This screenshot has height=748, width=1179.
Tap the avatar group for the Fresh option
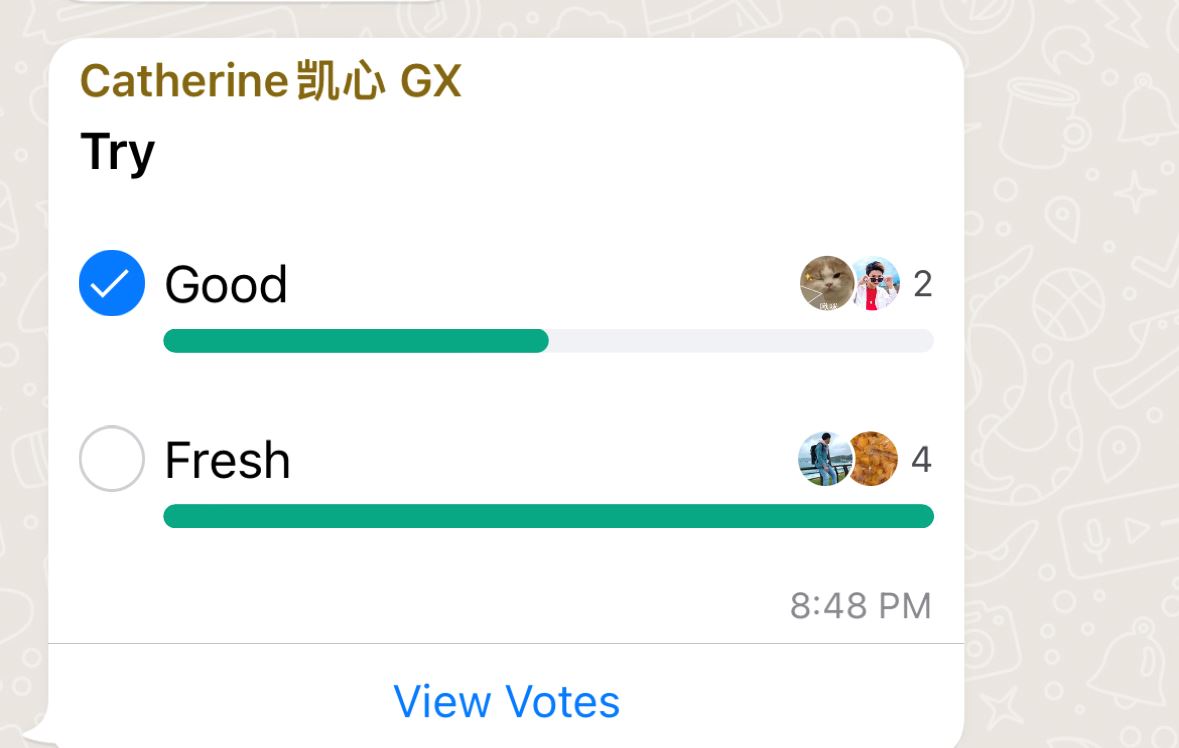[850, 460]
